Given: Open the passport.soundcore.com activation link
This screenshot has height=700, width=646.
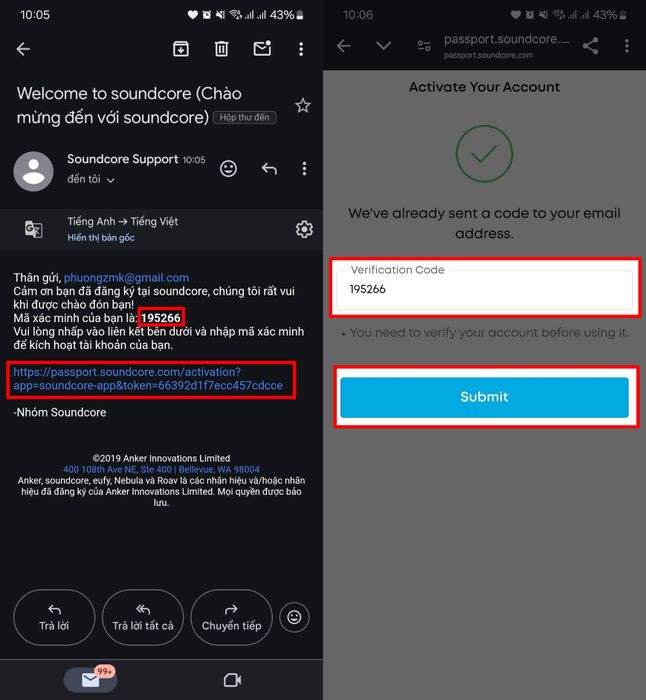Looking at the screenshot, I should tap(148, 379).
